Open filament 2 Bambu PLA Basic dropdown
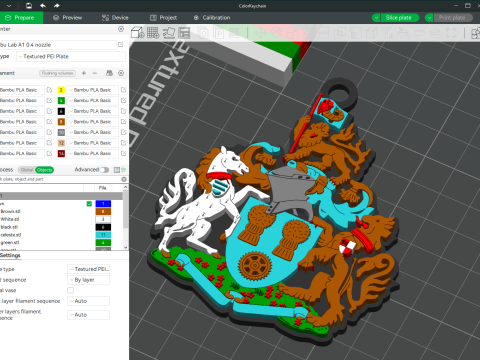Image resolution: width=480 pixels, height=360 pixels. click(92, 90)
